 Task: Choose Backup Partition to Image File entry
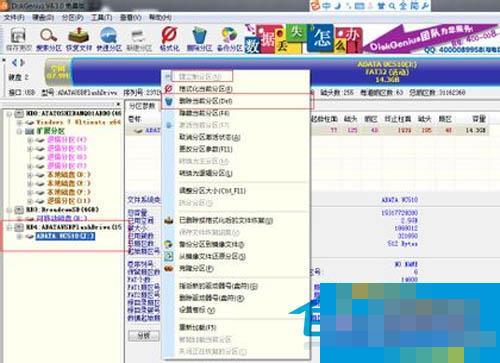pyautogui.click(x=211, y=244)
